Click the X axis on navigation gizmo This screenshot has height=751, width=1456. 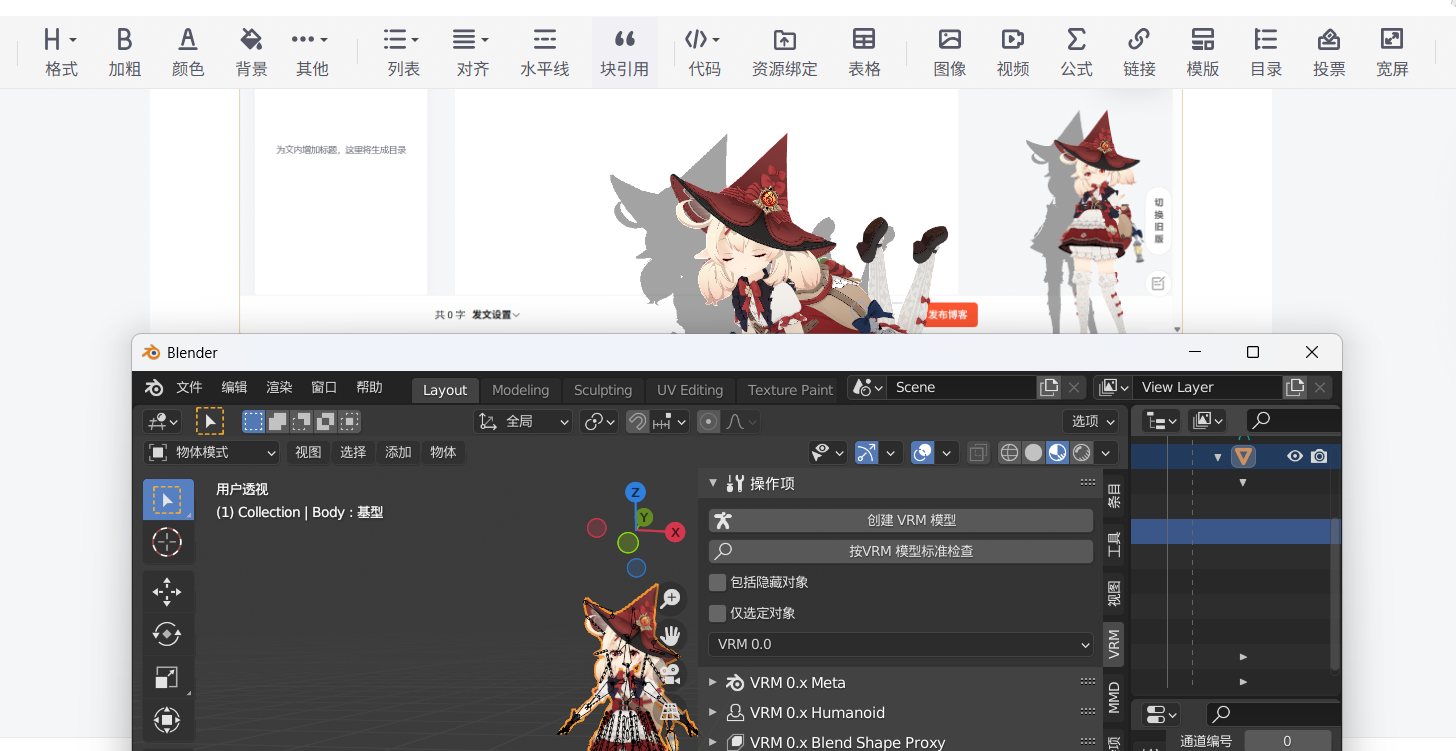[676, 532]
